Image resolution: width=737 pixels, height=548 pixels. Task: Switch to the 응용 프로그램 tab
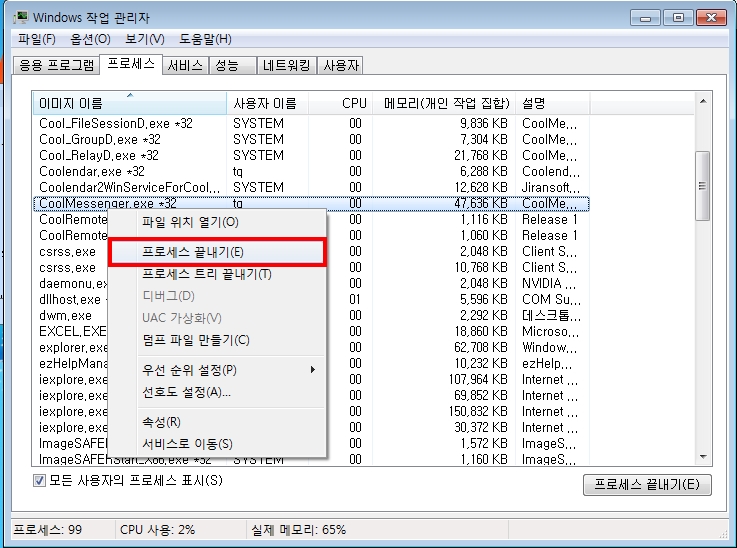(x=56, y=65)
